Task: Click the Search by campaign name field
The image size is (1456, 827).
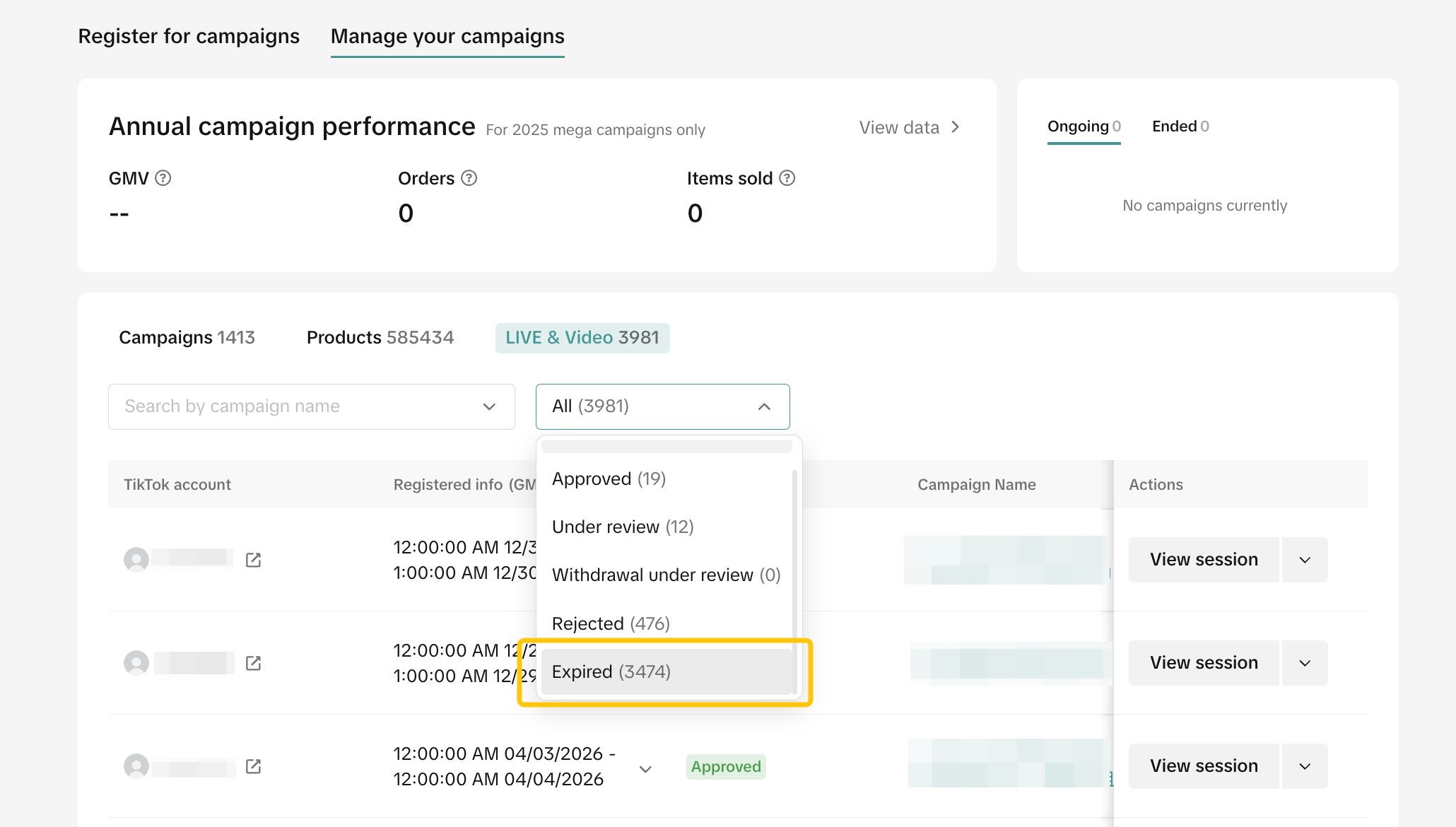Action: coord(297,406)
